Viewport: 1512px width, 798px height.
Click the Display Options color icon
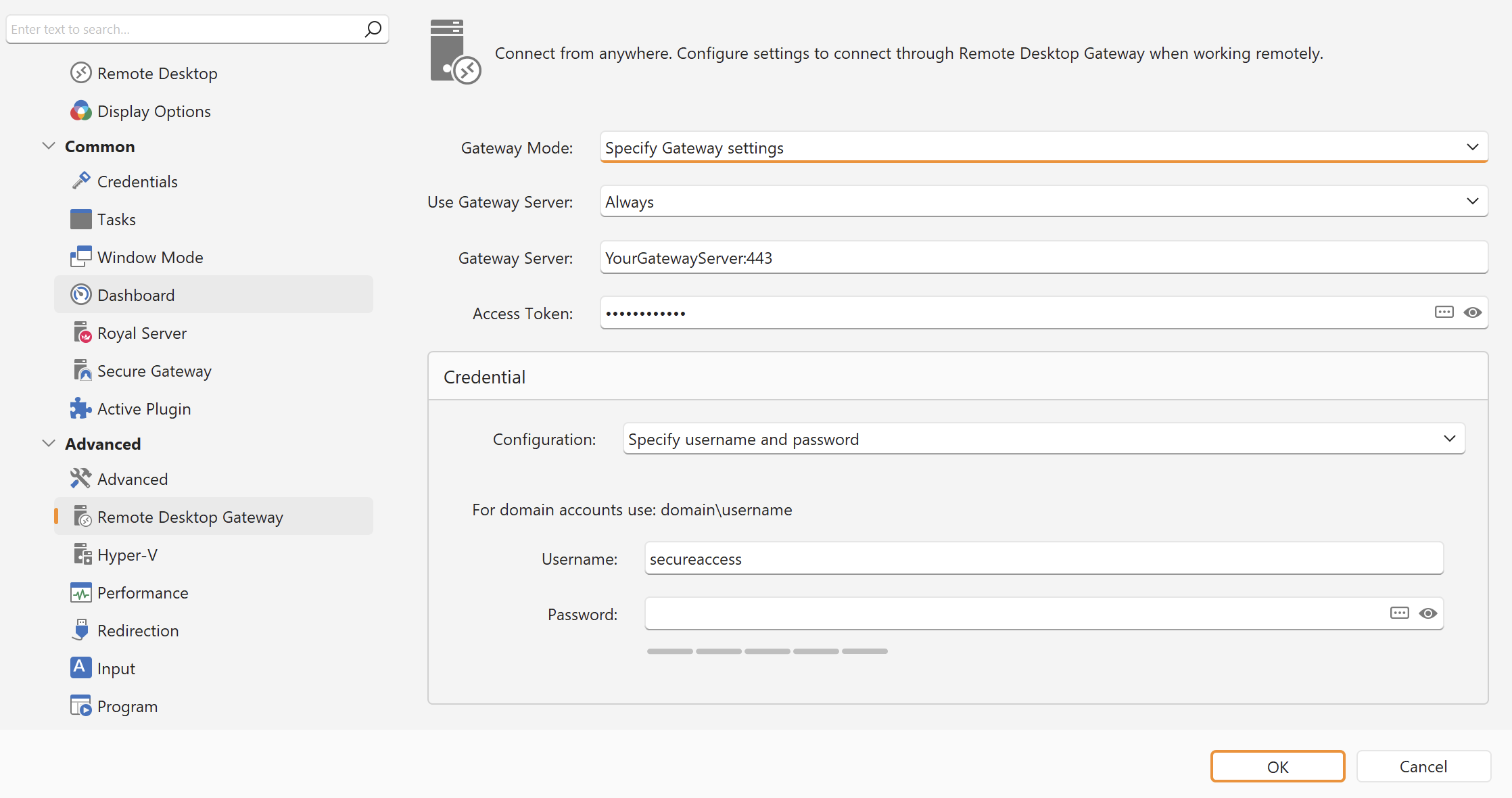[x=81, y=111]
